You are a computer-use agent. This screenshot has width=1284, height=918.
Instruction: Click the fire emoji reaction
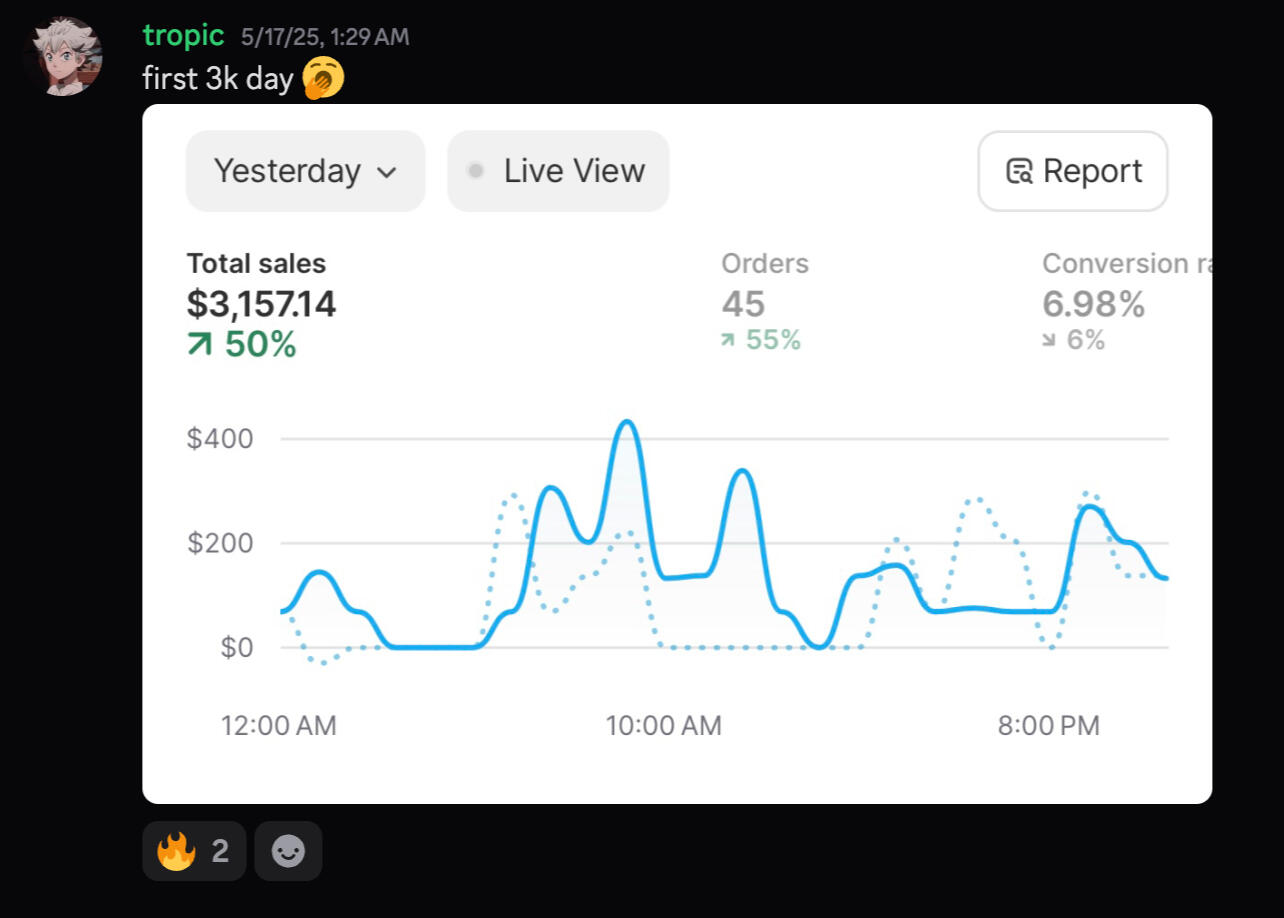point(176,852)
